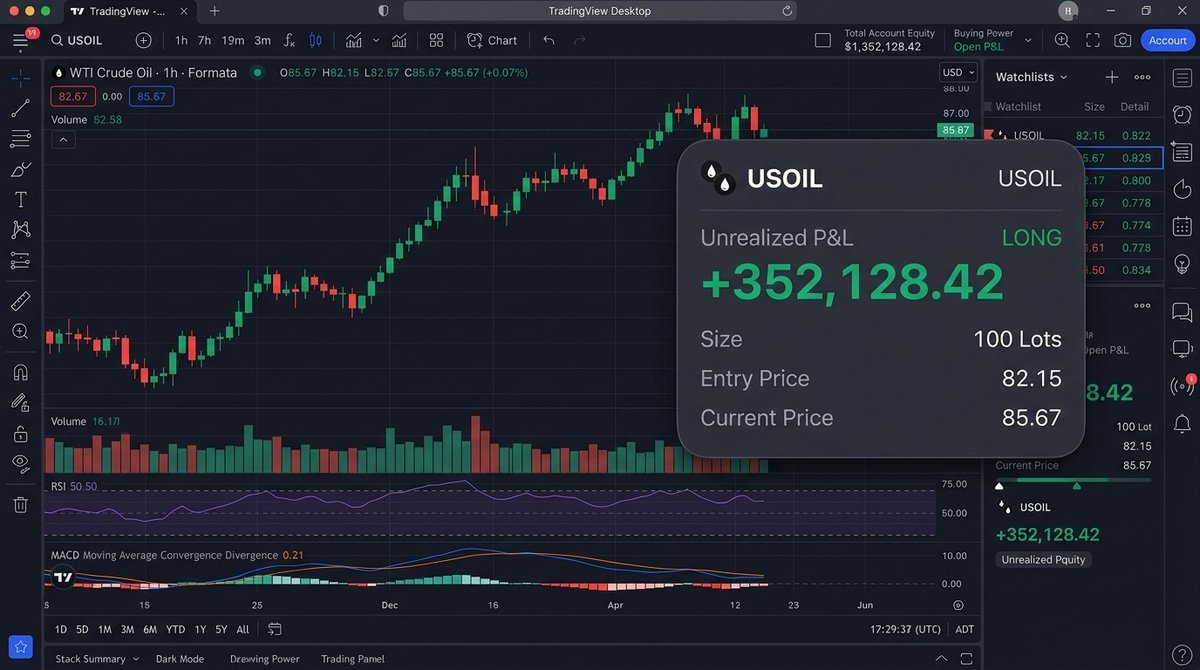Toggle stay in drawing mode pencil-lock
1200x670 pixels.
pyautogui.click(x=20, y=403)
